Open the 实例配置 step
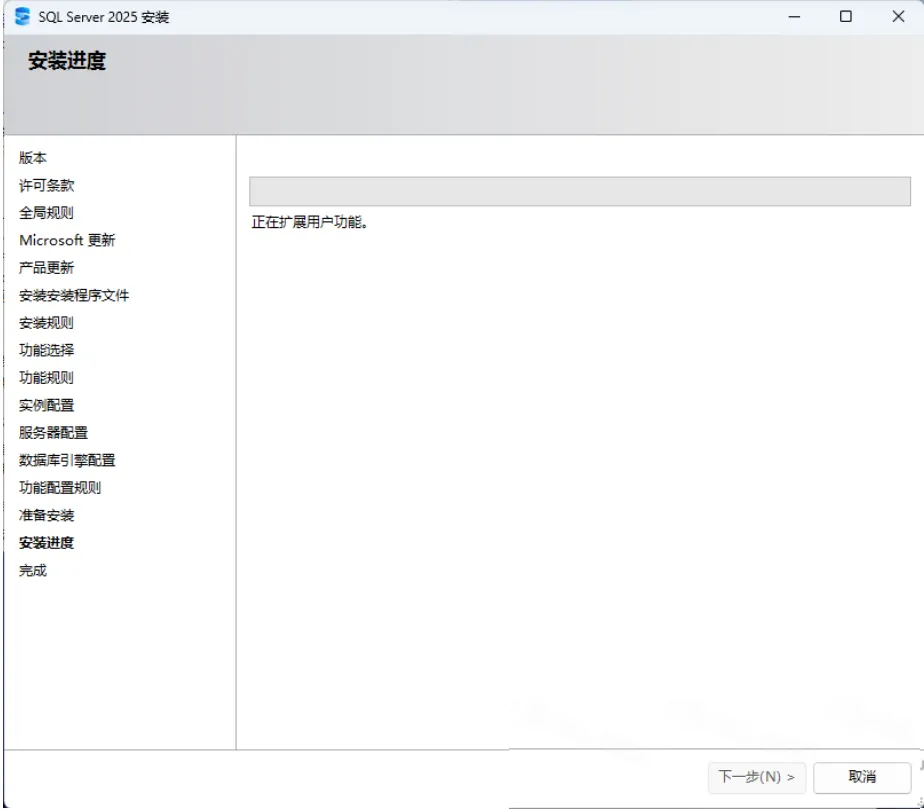 click(47, 405)
